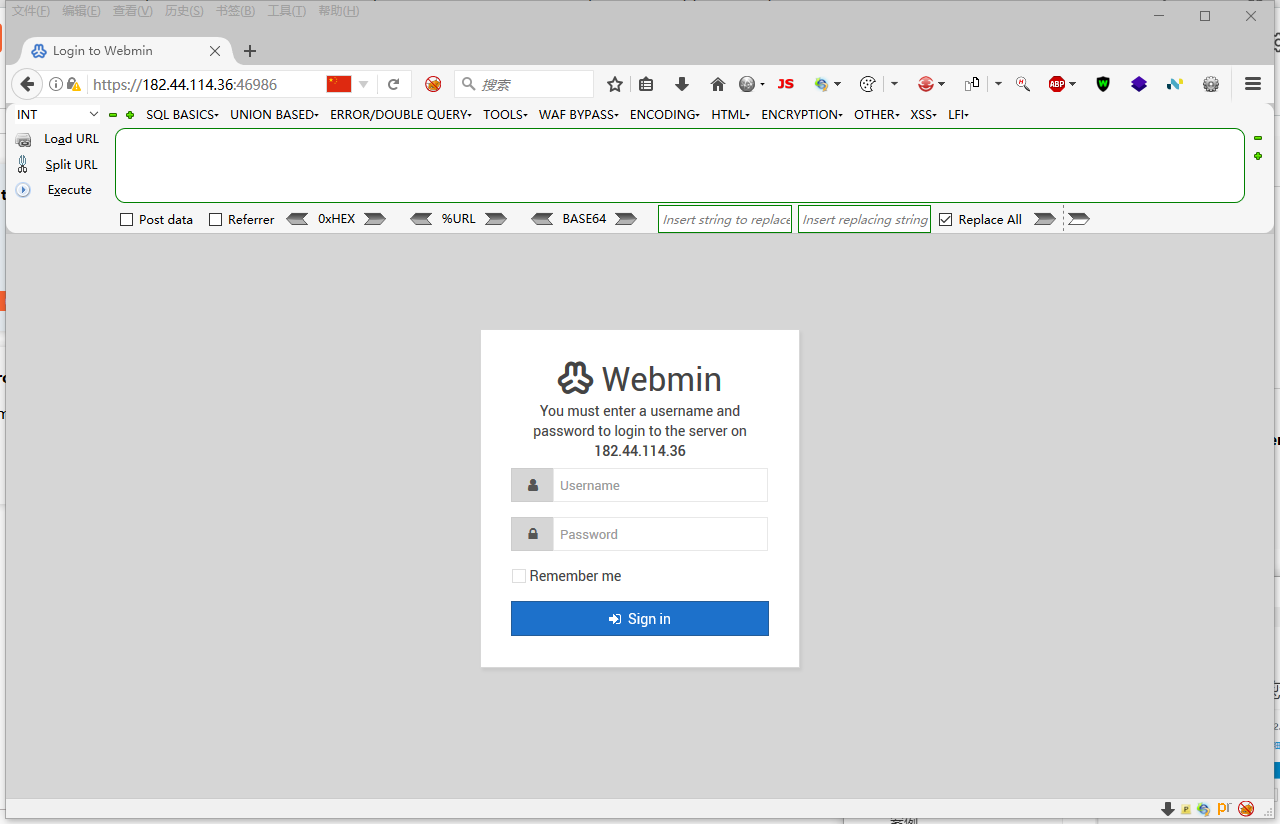1280x824 pixels.
Task: Click the green W shield extension icon
Action: click(1103, 84)
